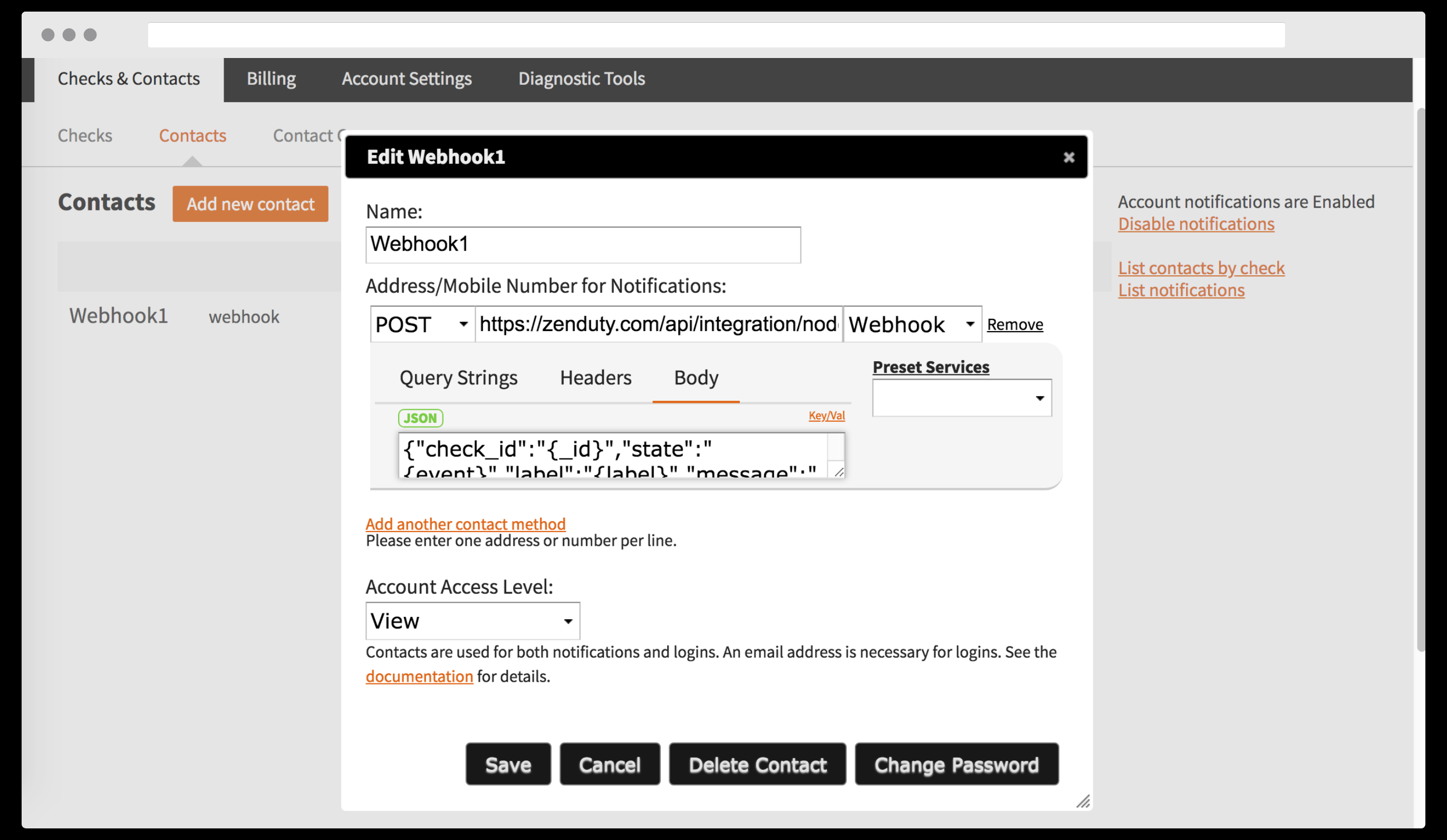Viewport: 1447px width, 840px height.
Task: Click the Delete Contact button
Action: coord(757,764)
